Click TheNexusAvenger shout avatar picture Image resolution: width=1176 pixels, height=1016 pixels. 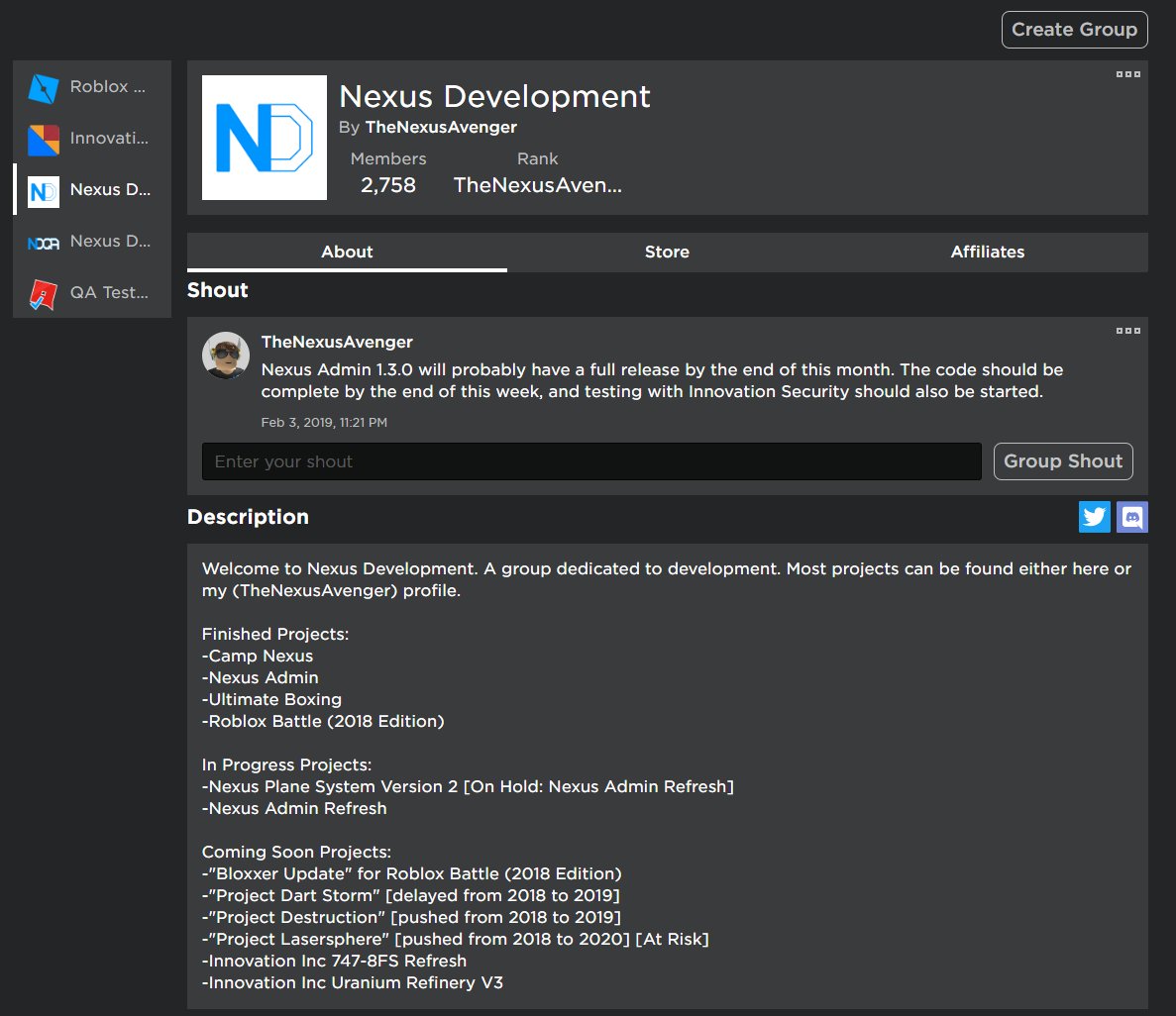point(226,356)
